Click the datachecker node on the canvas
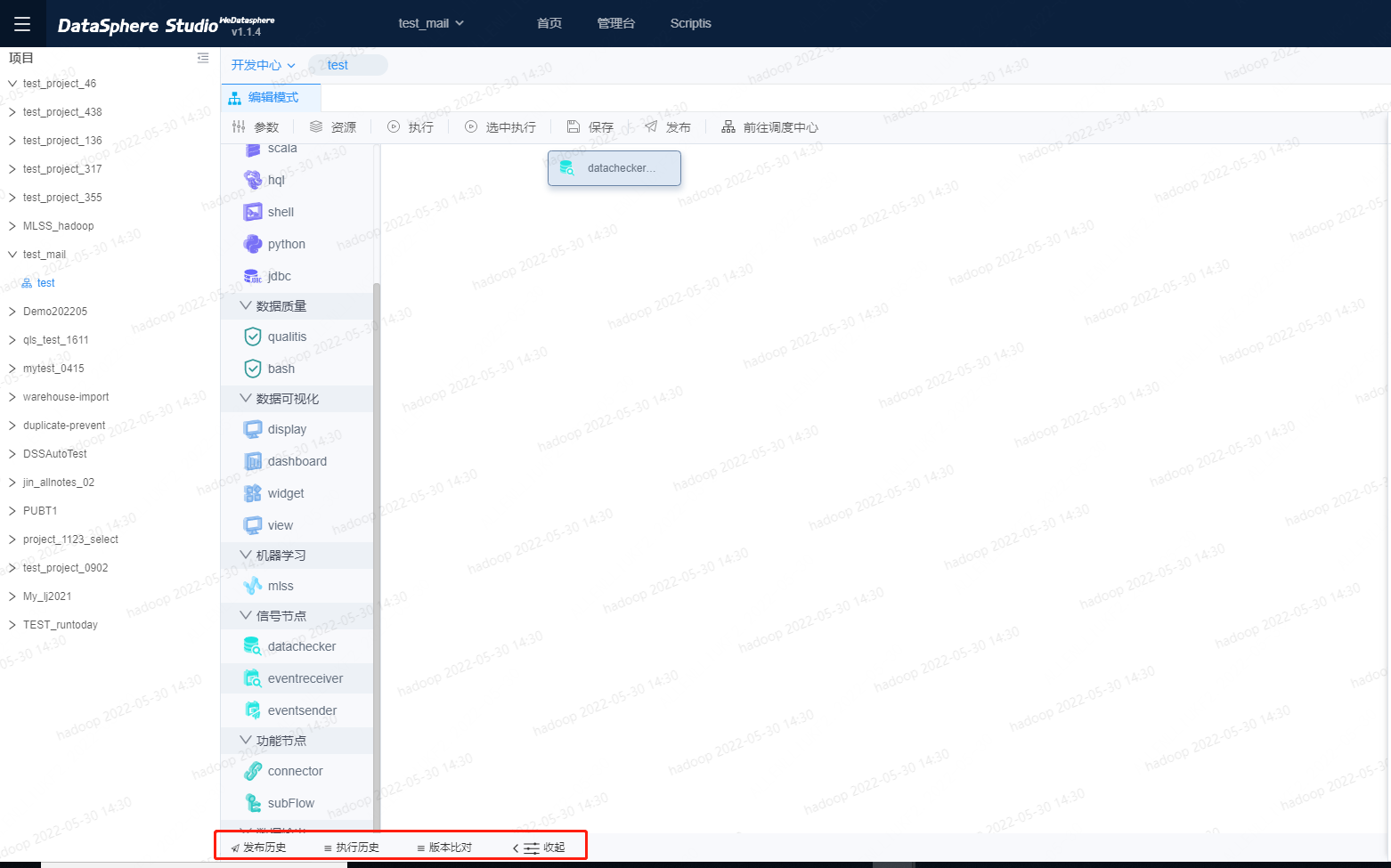Viewport: 1391px width, 868px height. [614, 168]
